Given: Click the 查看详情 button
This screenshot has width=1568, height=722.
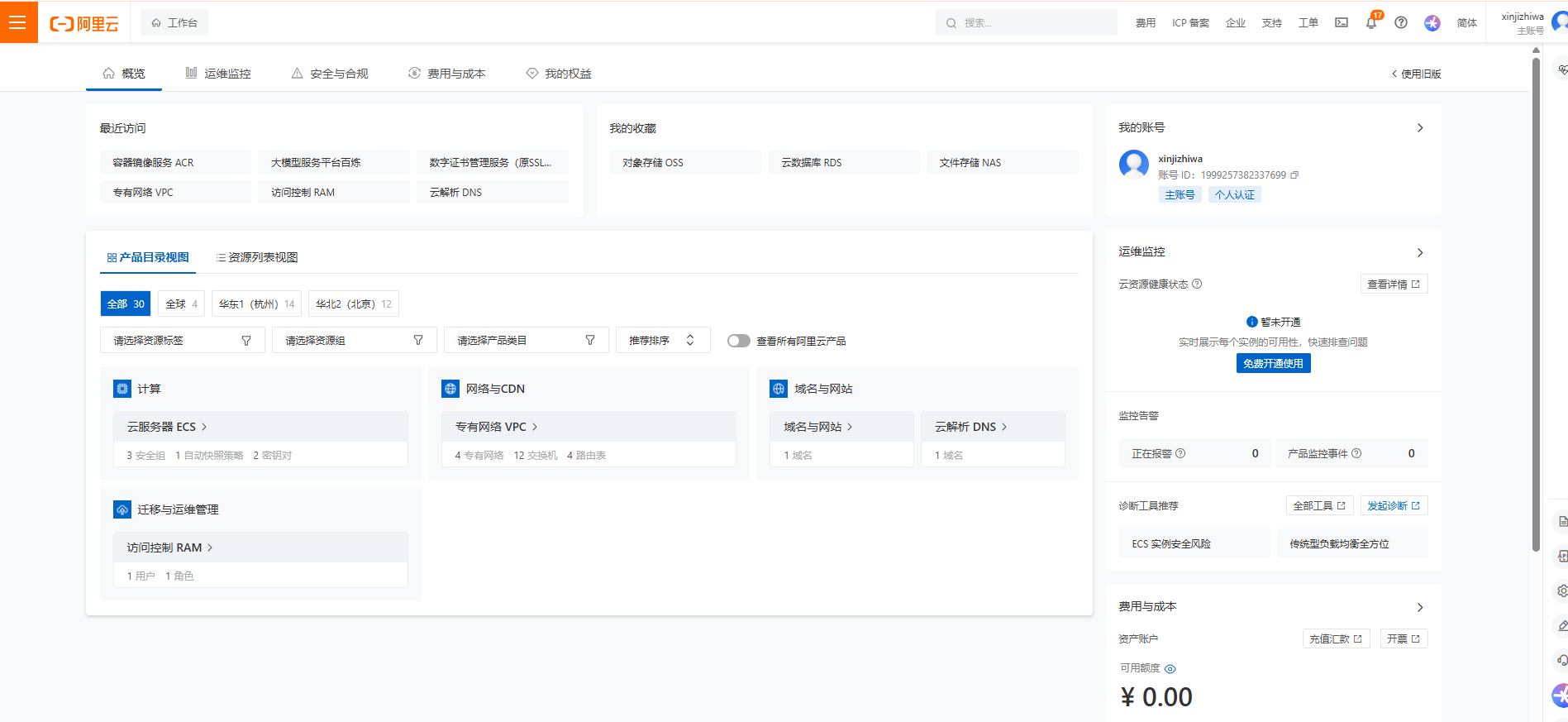Looking at the screenshot, I should click(1394, 284).
